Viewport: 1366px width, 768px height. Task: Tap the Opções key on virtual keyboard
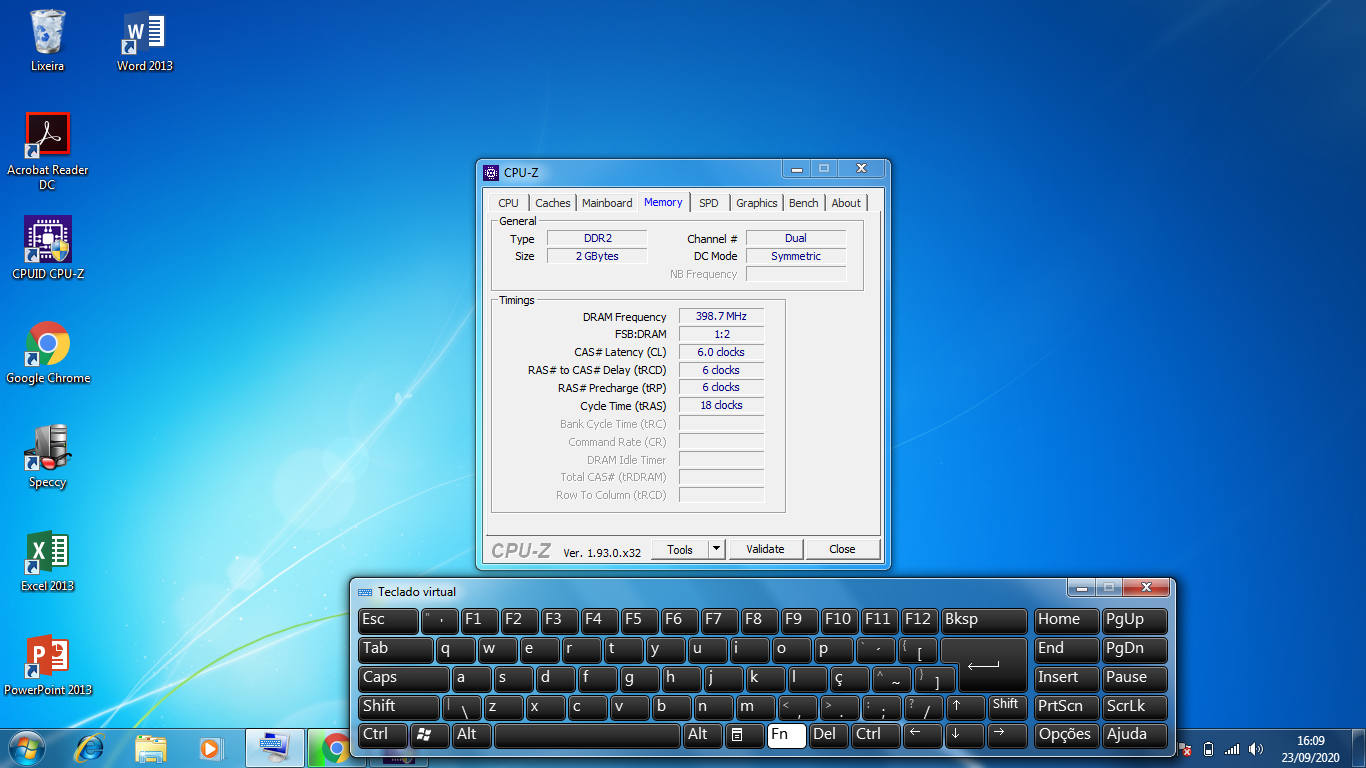click(x=1065, y=735)
